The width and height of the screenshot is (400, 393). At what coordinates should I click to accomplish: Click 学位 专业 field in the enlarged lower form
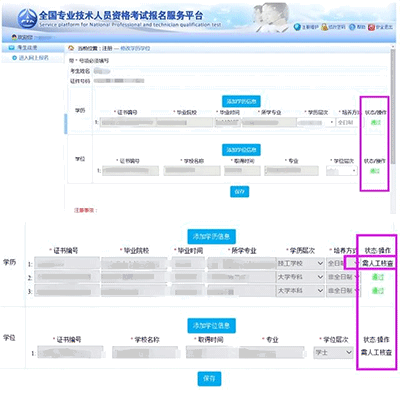271,352
